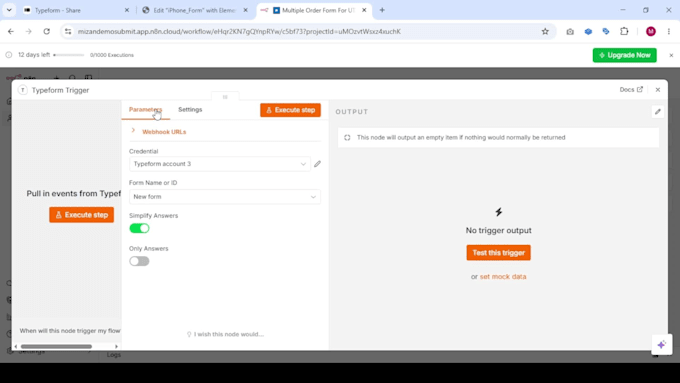The width and height of the screenshot is (680, 383).
Task: Go back to previous page
Action: [x=11, y=31]
